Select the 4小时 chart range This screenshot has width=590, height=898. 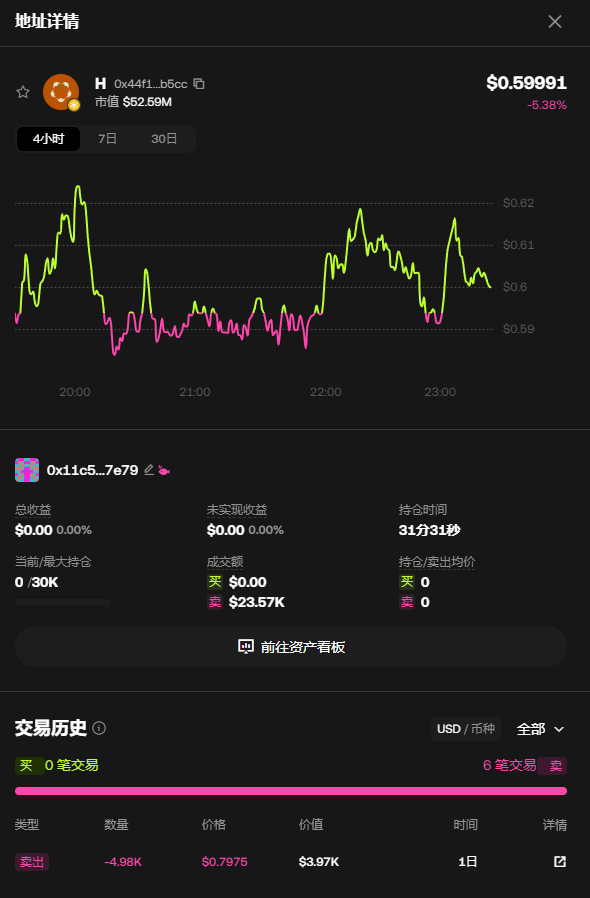point(49,139)
